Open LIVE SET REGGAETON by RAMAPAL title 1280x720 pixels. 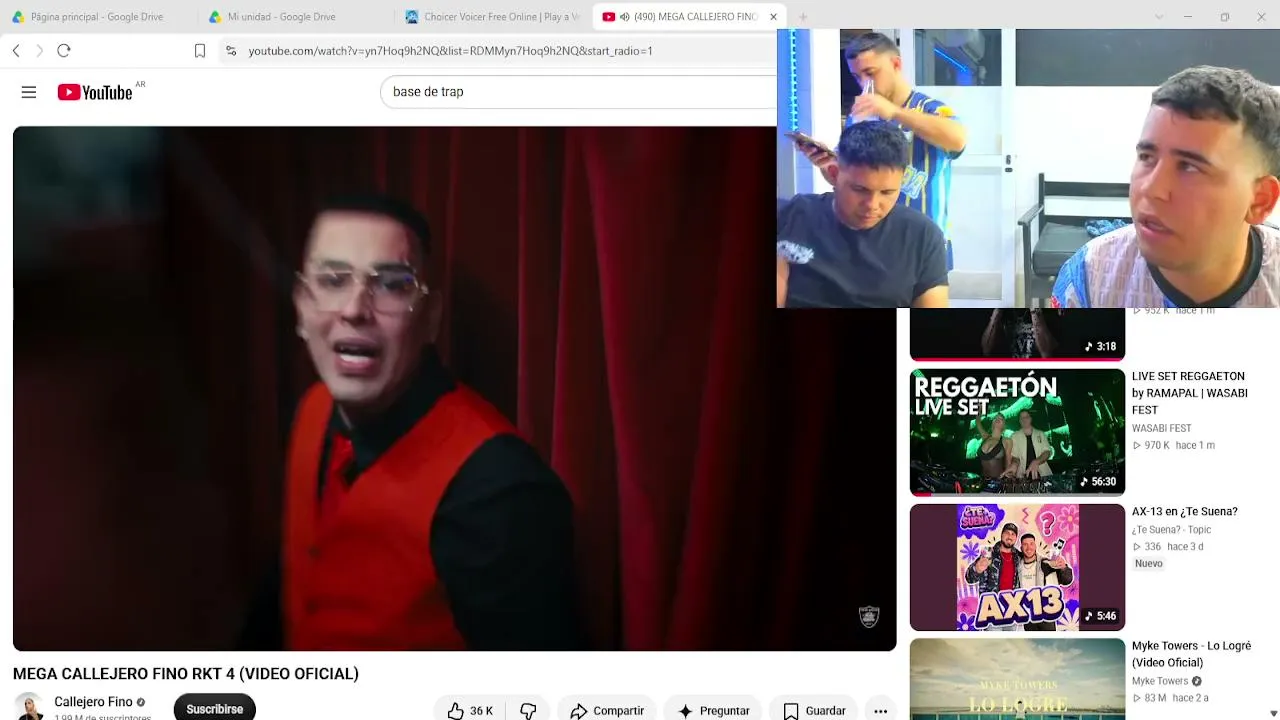coord(1190,393)
